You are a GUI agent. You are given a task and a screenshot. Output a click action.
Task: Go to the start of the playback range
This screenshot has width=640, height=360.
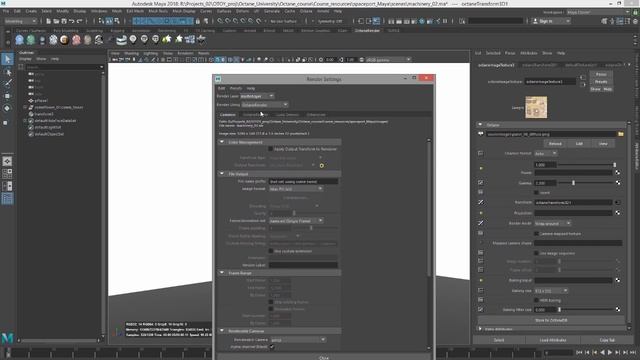pos(580,352)
